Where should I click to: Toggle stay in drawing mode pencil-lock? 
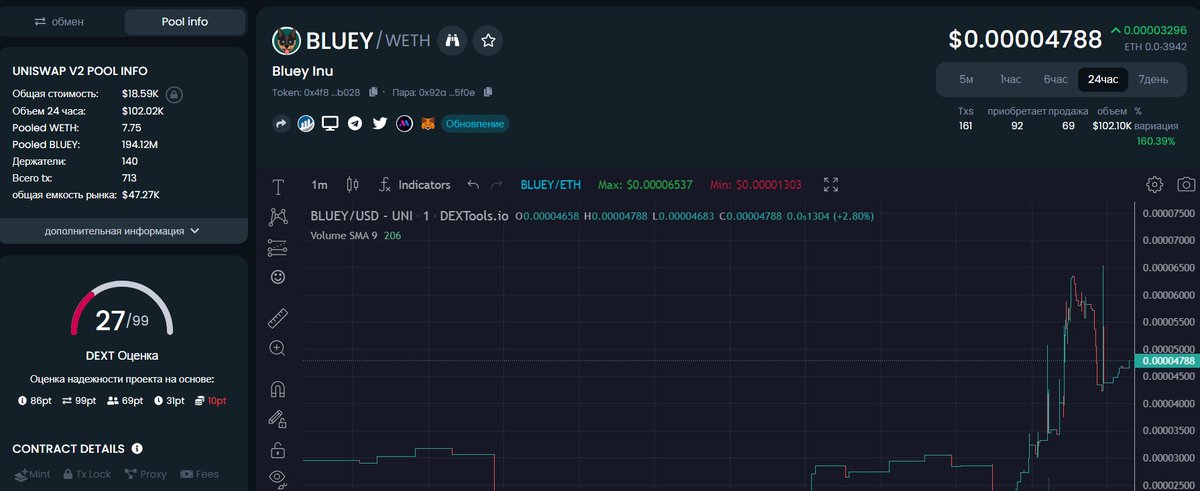[x=278, y=420]
